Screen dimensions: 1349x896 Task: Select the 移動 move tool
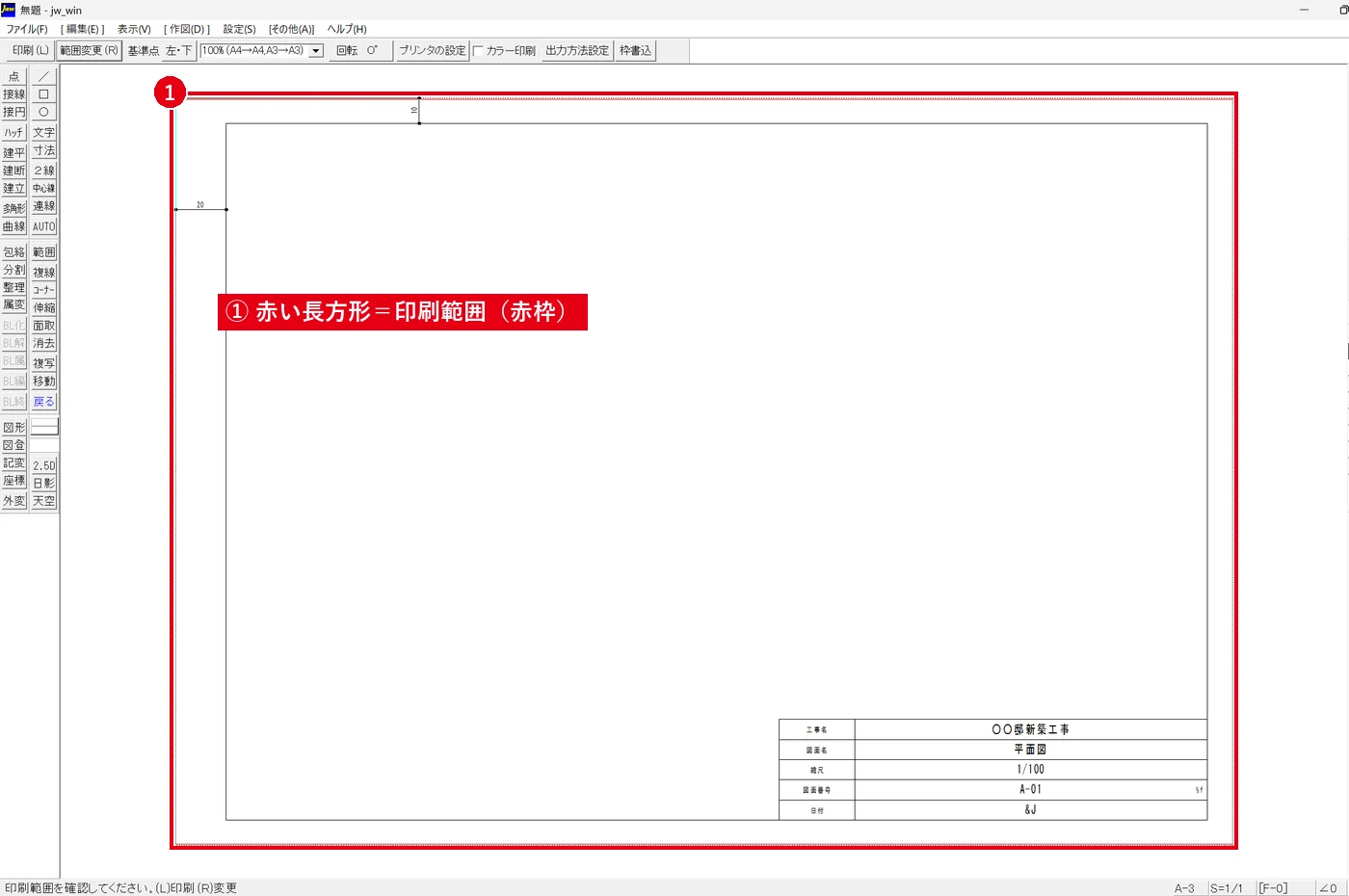point(43,382)
